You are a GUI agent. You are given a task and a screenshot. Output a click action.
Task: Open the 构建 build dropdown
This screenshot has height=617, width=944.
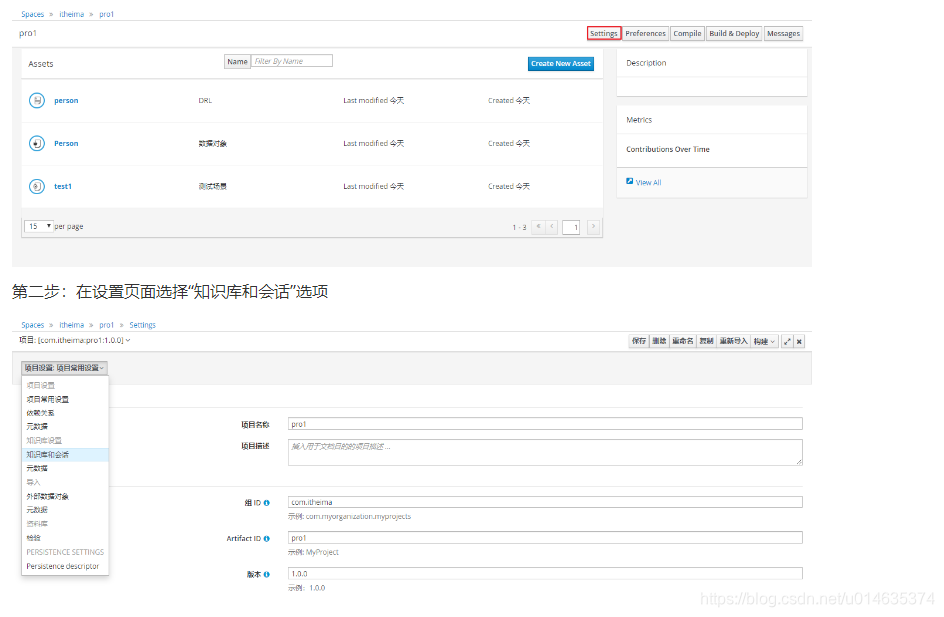(x=764, y=341)
